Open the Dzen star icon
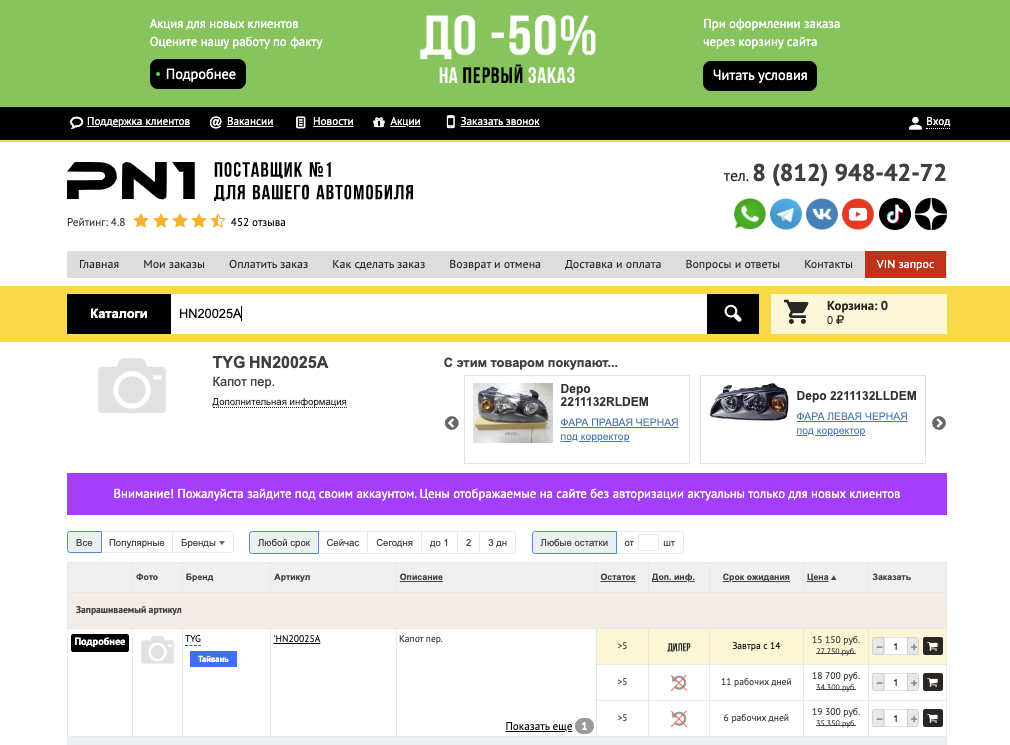 [931, 214]
